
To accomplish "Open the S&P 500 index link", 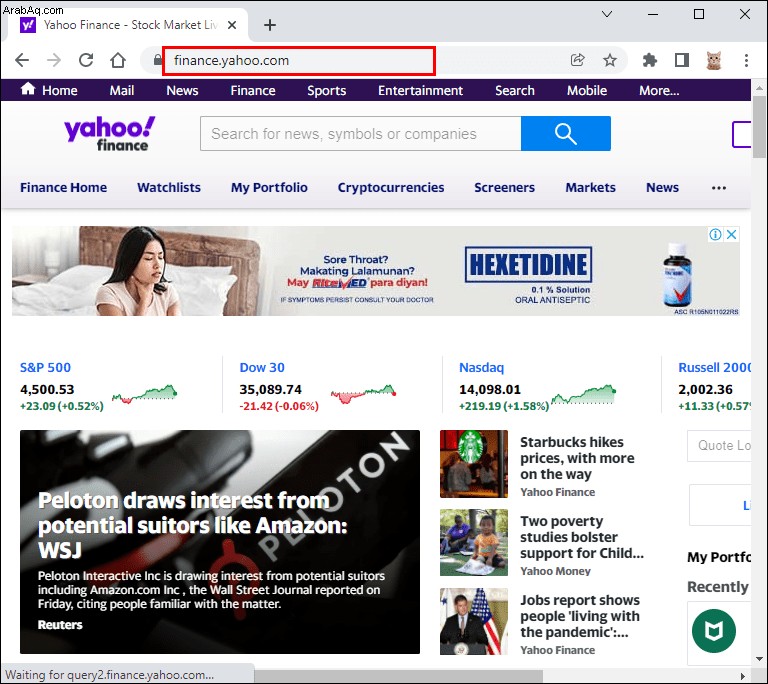I will [x=45, y=367].
